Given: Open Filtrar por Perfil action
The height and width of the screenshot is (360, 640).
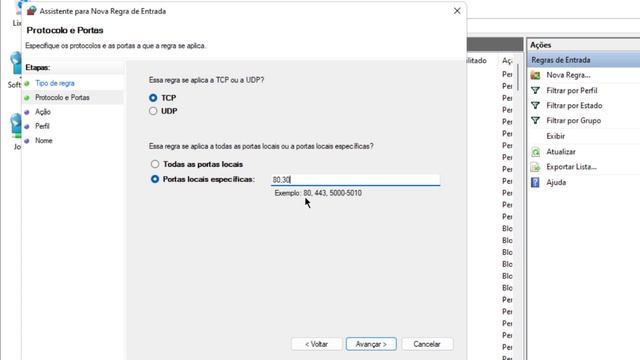Looking at the screenshot, I should [572, 91].
